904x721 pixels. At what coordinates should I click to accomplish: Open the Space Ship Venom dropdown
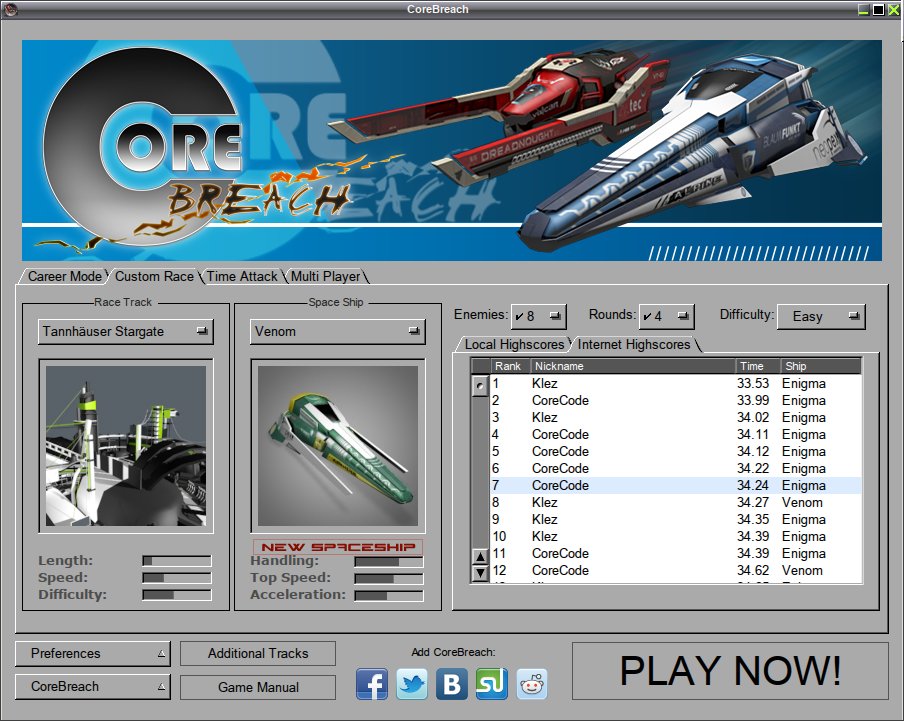pos(338,331)
